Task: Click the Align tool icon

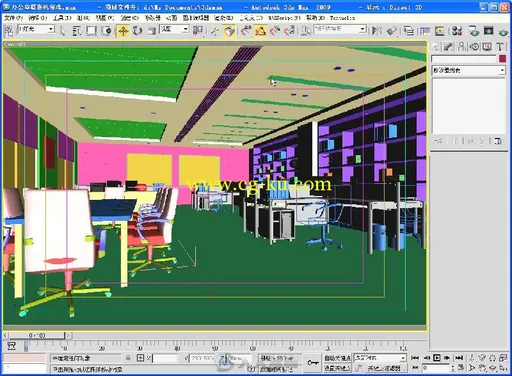Action: (391, 31)
